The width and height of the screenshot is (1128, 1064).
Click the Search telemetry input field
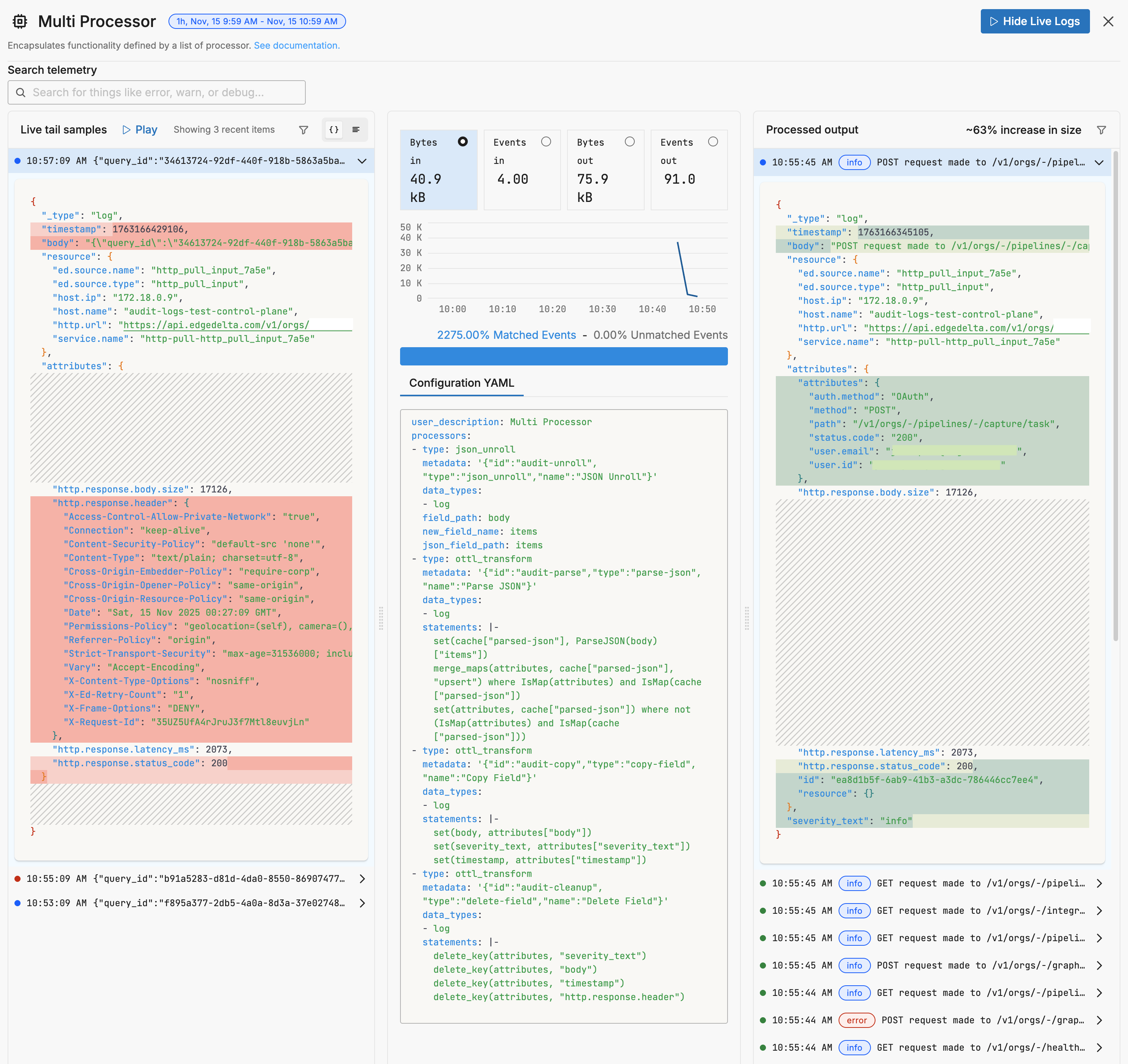point(156,92)
